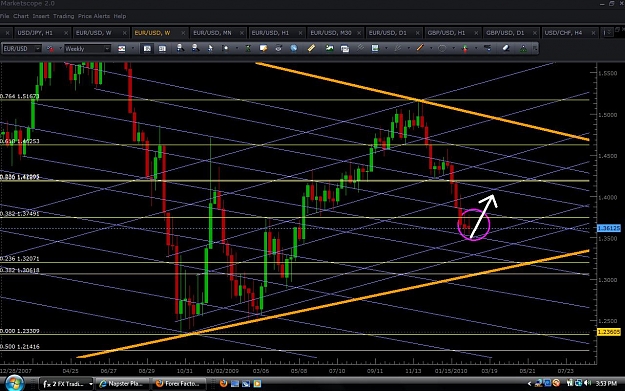Select the ellipse shape tool
This screenshot has height=391, width=625.
[x=442, y=48]
